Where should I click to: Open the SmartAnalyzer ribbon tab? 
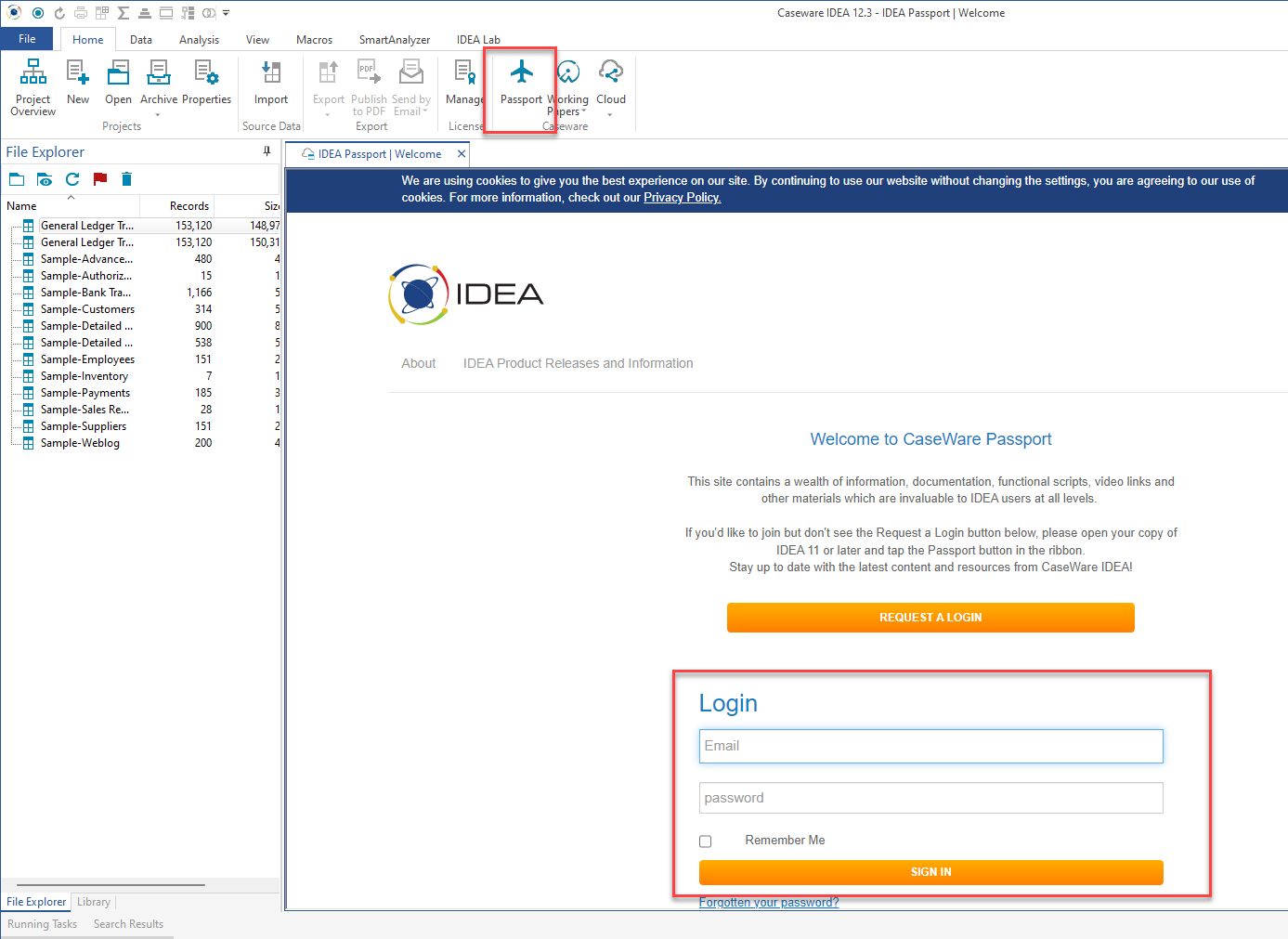(x=395, y=40)
